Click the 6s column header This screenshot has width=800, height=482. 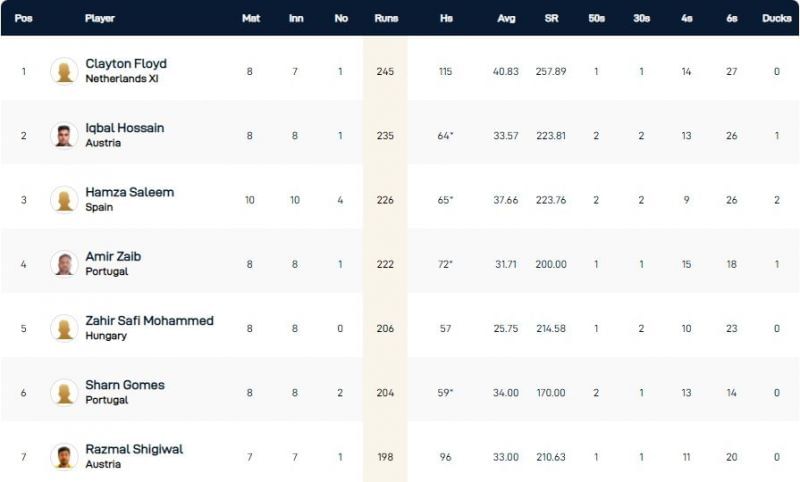(732, 18)
